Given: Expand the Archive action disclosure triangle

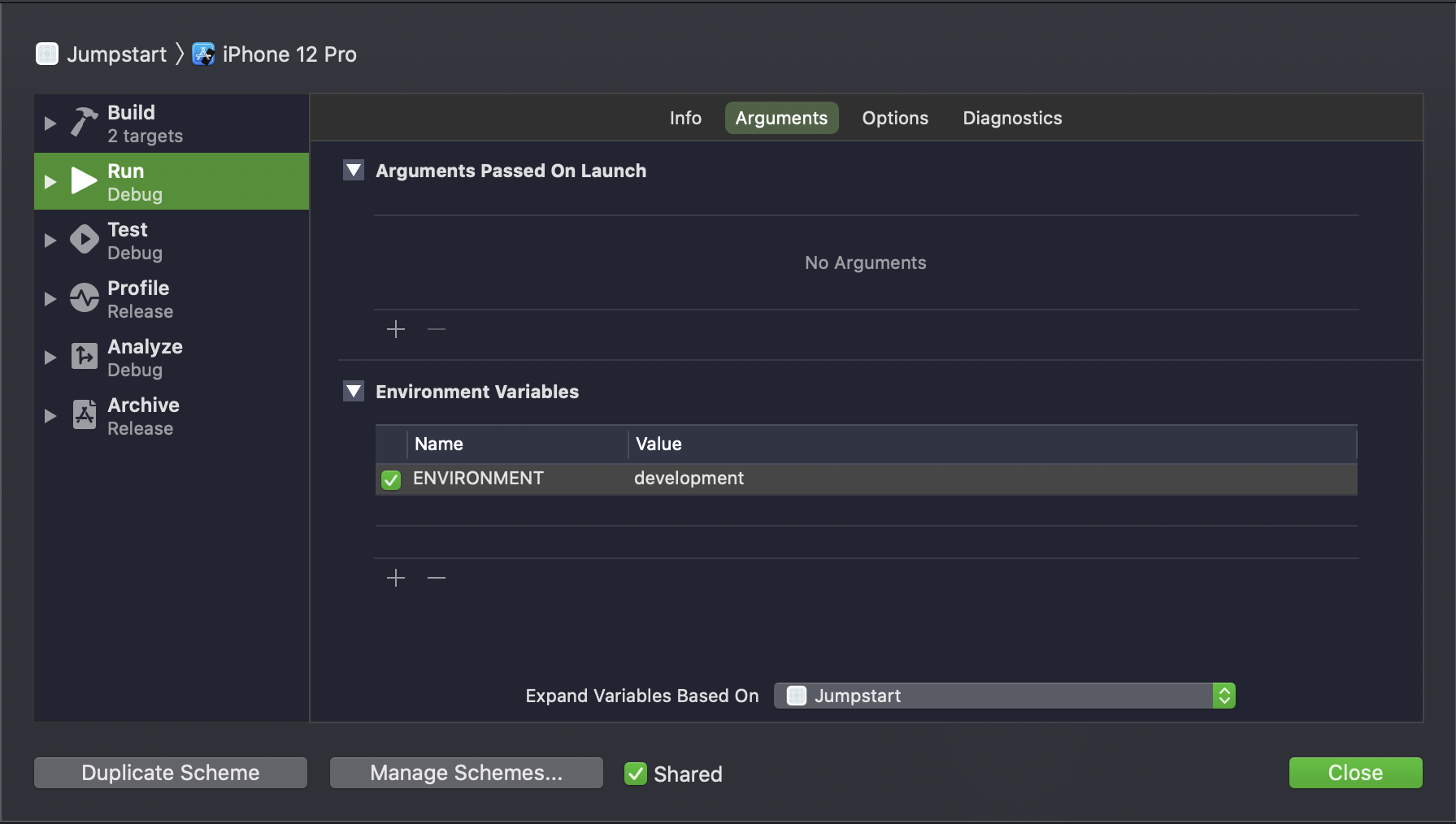Looking at the screenshot, I should pos(50,416).
